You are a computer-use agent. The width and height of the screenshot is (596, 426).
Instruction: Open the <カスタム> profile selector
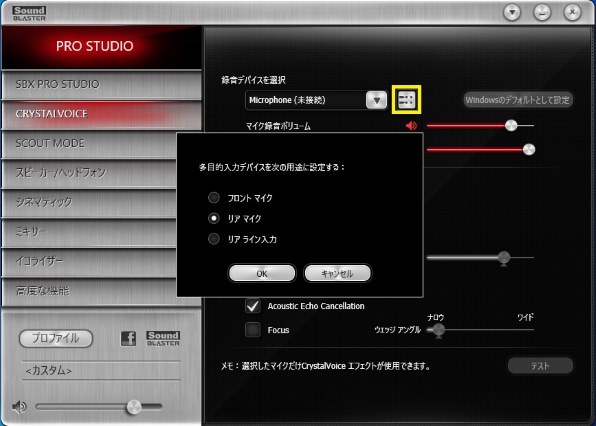pyautogui.click(x=101, y=370)
